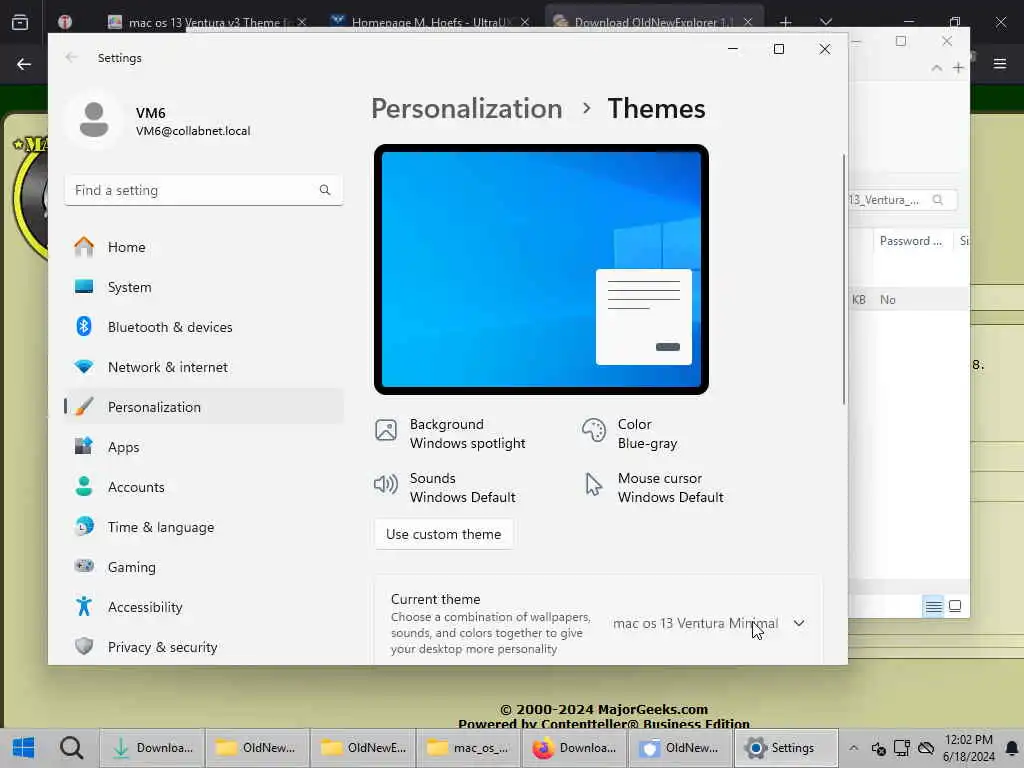Click Use custom theme button
The width and height of the screenshot is (1024, 768).
point(443,534)
